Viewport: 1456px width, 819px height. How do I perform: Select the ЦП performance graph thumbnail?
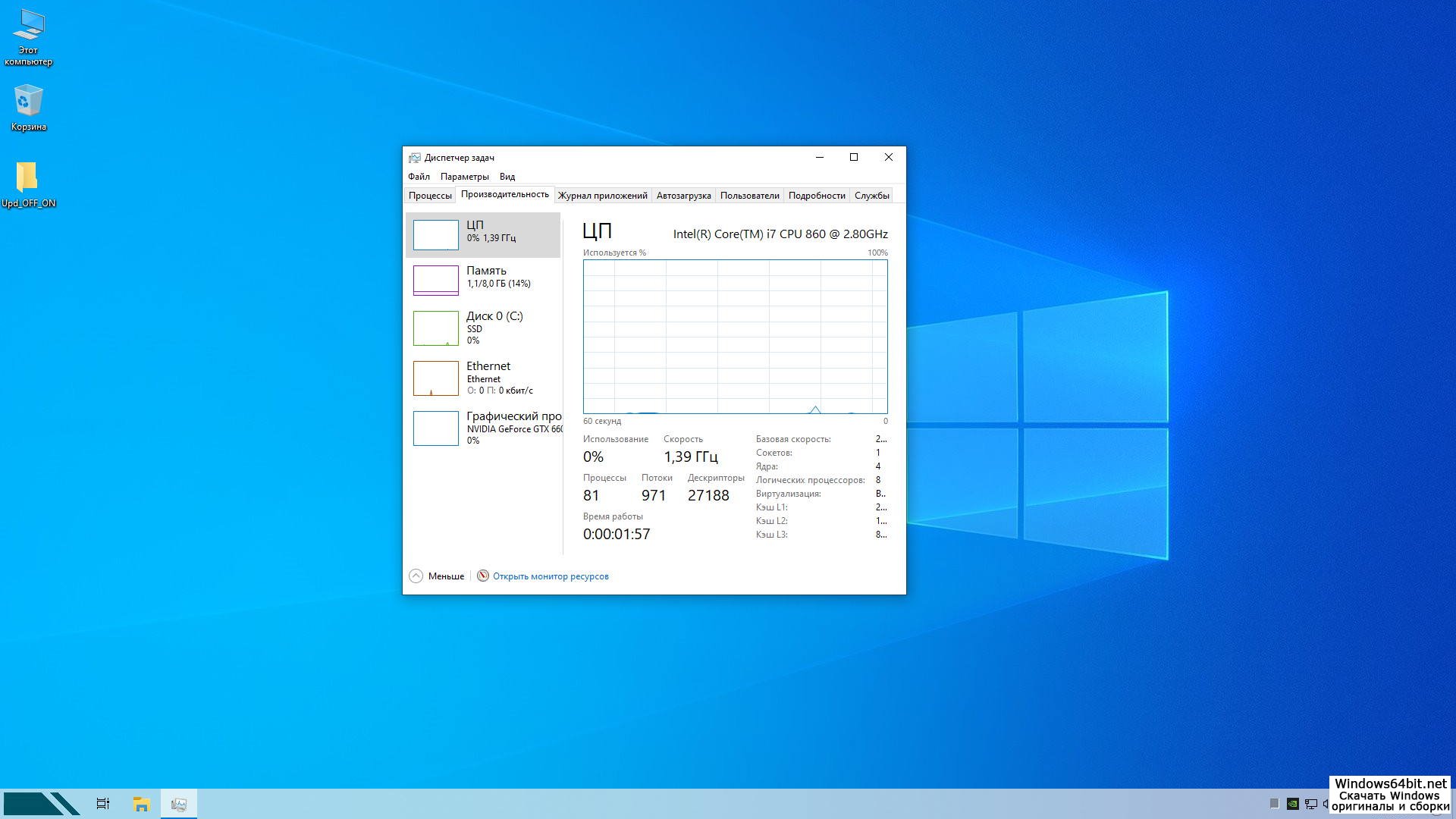[x=435, y=234]
